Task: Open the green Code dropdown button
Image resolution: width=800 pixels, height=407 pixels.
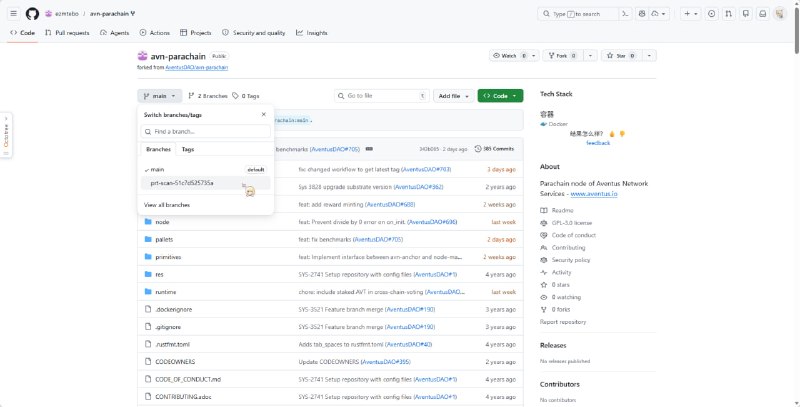Action: coord(500,96)
